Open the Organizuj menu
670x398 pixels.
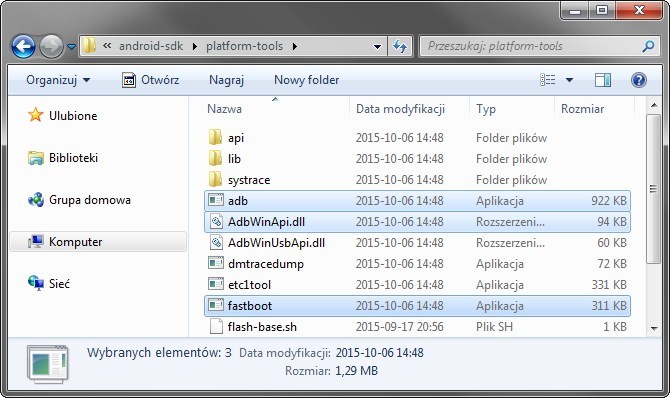pos(58,80)
